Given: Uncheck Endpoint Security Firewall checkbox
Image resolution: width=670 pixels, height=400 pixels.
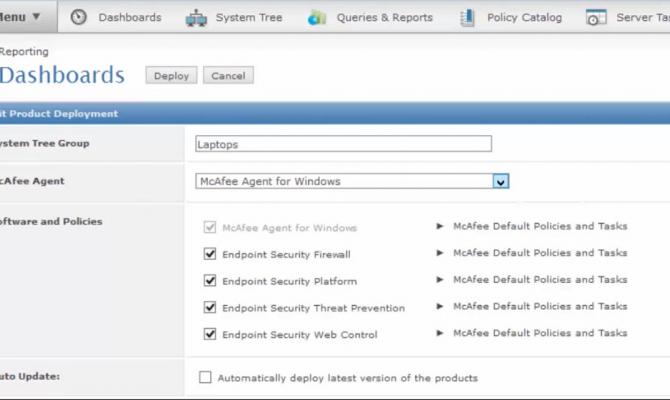Looking at the screenshot, I should (x=210, y=254).
